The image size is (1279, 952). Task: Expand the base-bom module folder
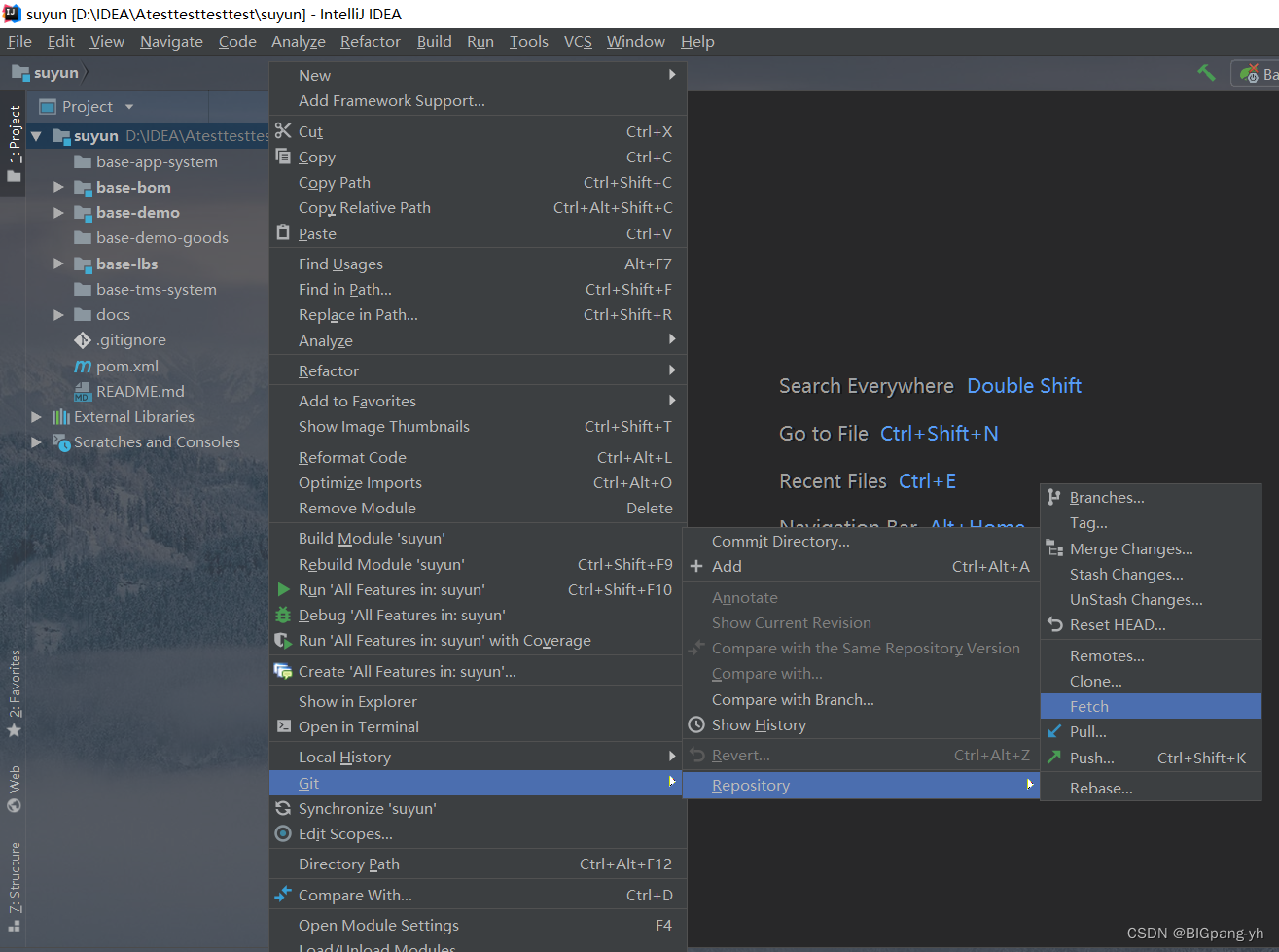(x=58, y=187)
